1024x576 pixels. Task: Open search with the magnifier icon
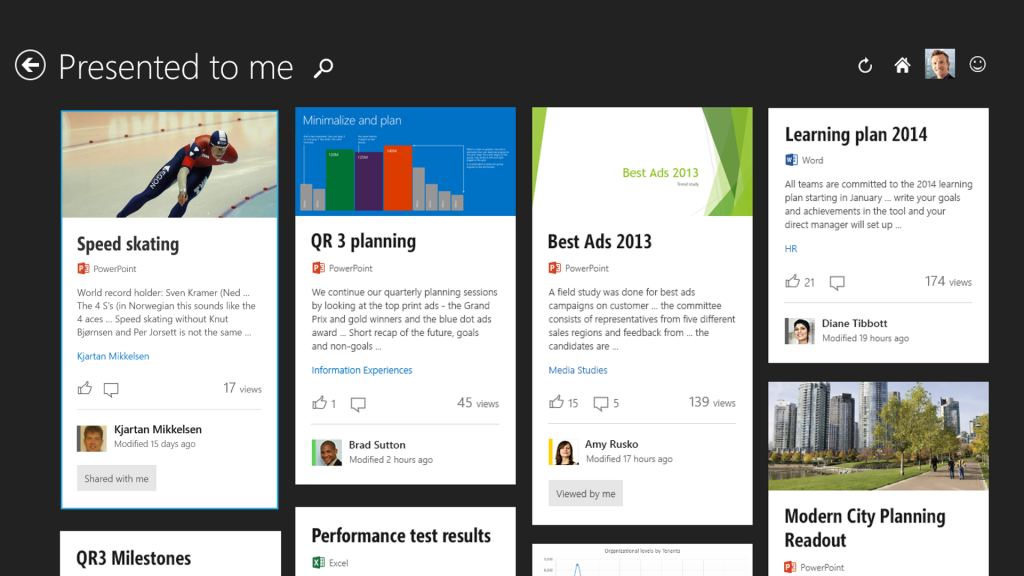[323, 68]
